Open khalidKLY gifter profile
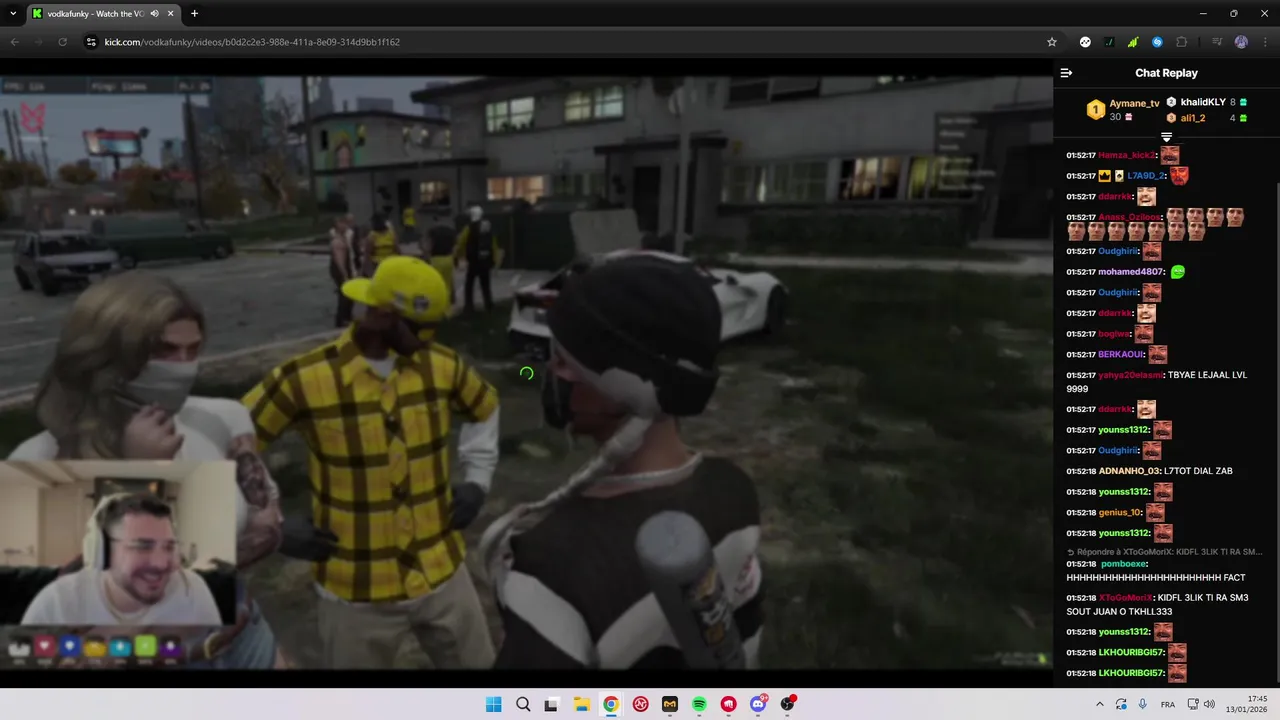The image size is (1280, 720). (x=1202, y=102)
